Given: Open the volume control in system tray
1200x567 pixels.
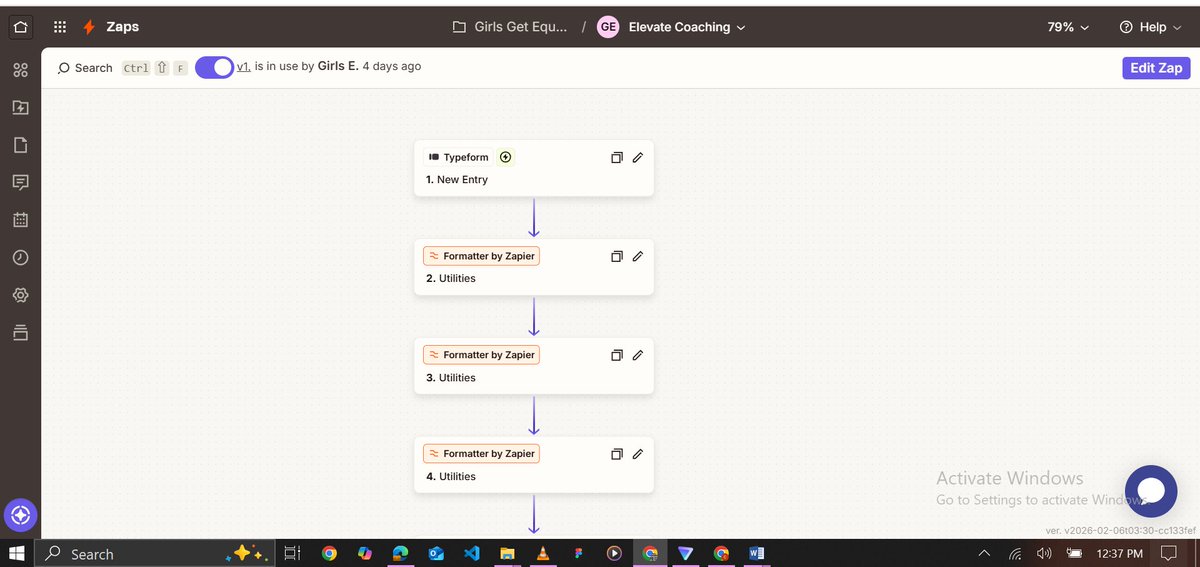Looking at the screenshot, I should 1045,553.
